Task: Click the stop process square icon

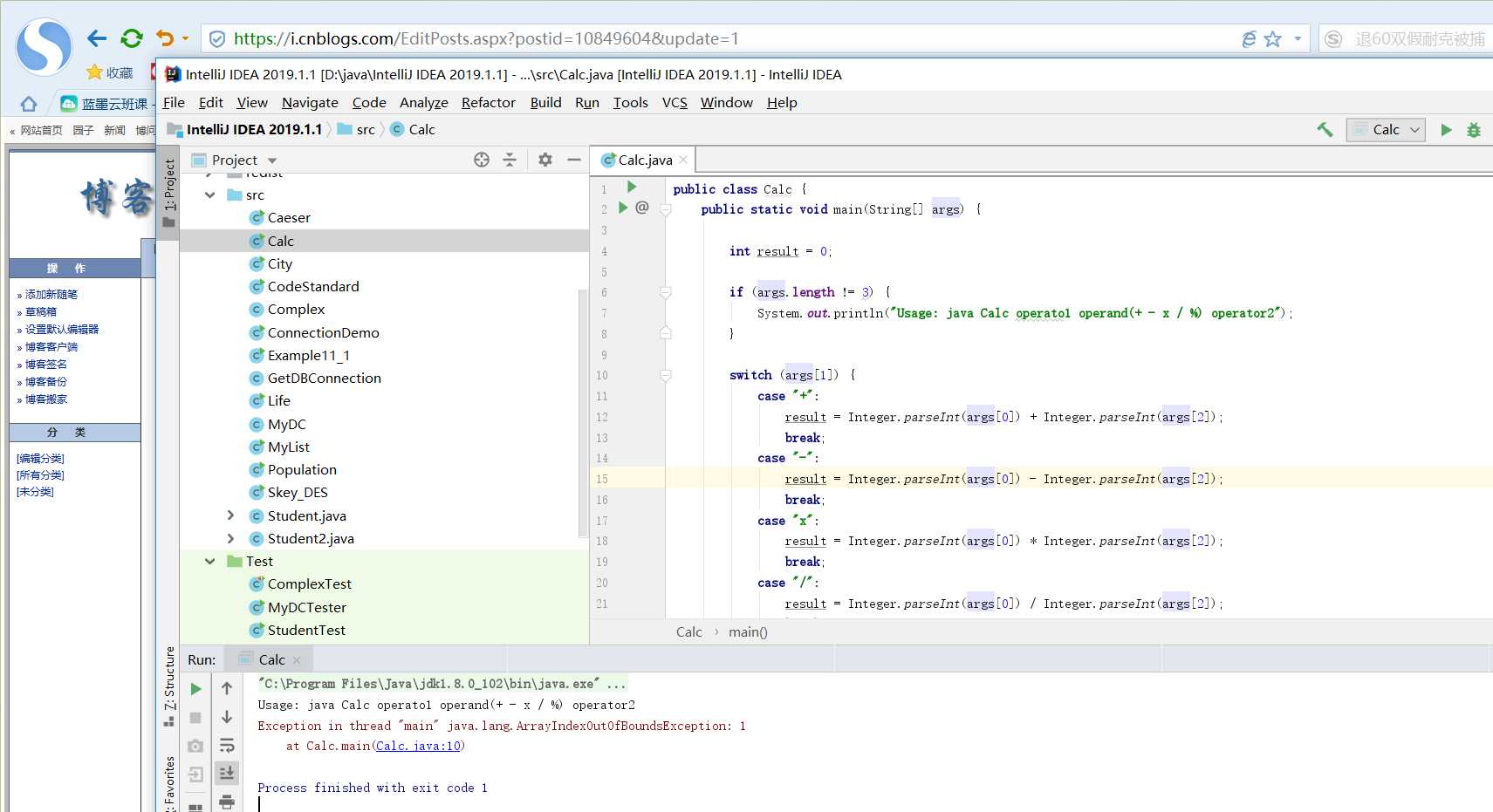Action: [195, 718]
